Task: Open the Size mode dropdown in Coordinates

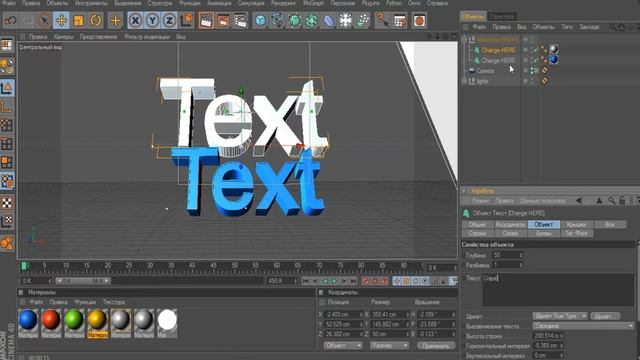Action: click(x=389, y=346)
